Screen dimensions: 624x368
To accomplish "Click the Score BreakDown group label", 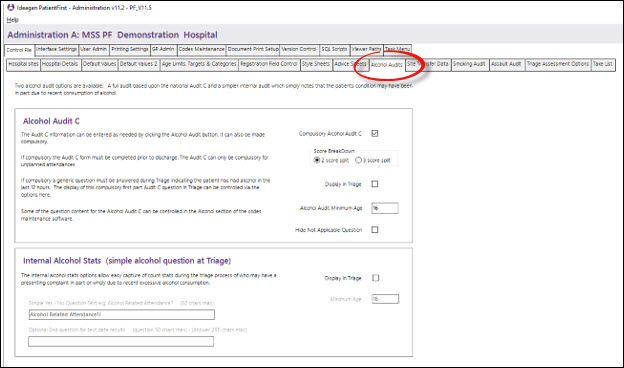I will 334,151.
